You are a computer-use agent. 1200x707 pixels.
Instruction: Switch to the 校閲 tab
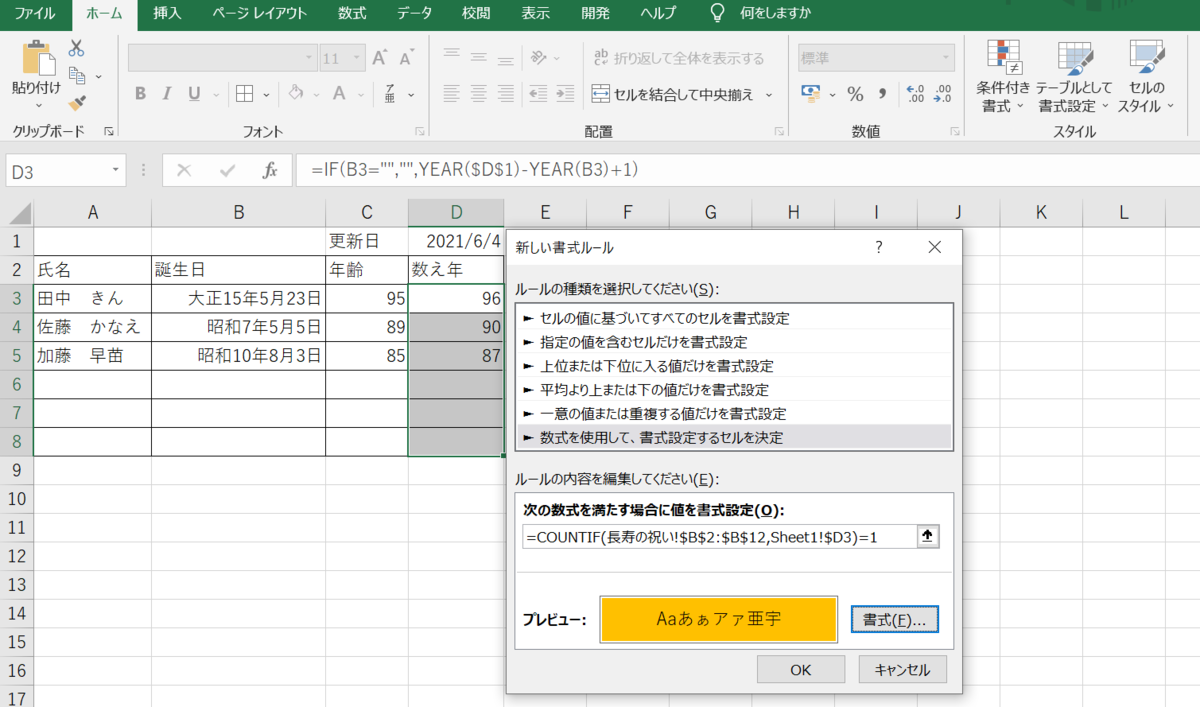coord(476,13)
